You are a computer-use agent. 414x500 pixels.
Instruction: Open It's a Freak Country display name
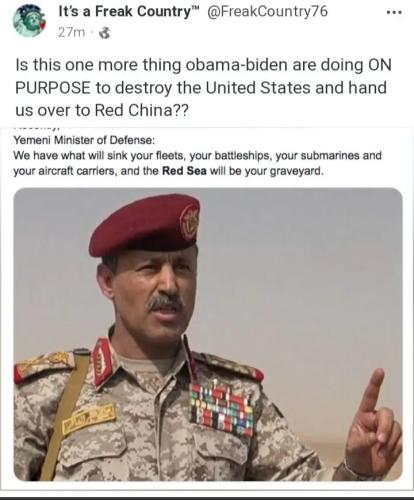[x=129, y=12]
